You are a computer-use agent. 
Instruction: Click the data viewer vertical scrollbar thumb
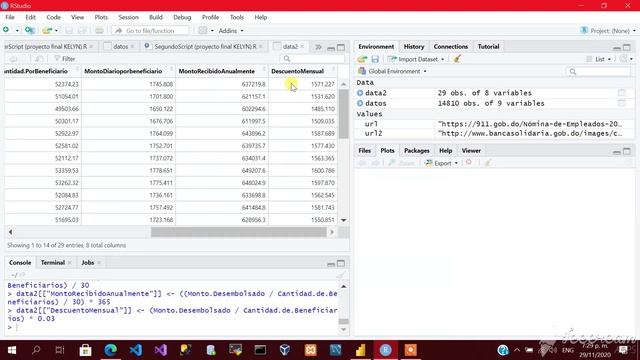[344, 113]
